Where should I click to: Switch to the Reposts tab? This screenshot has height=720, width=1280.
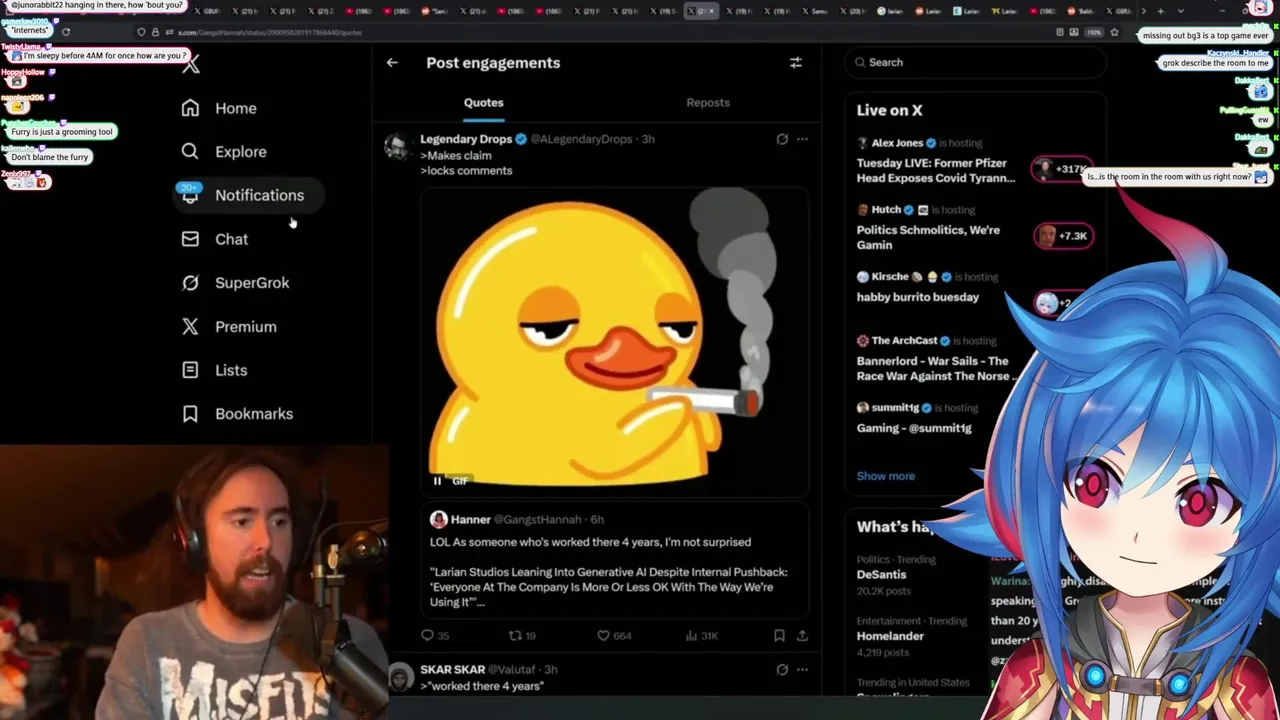[x=708, y=103]
